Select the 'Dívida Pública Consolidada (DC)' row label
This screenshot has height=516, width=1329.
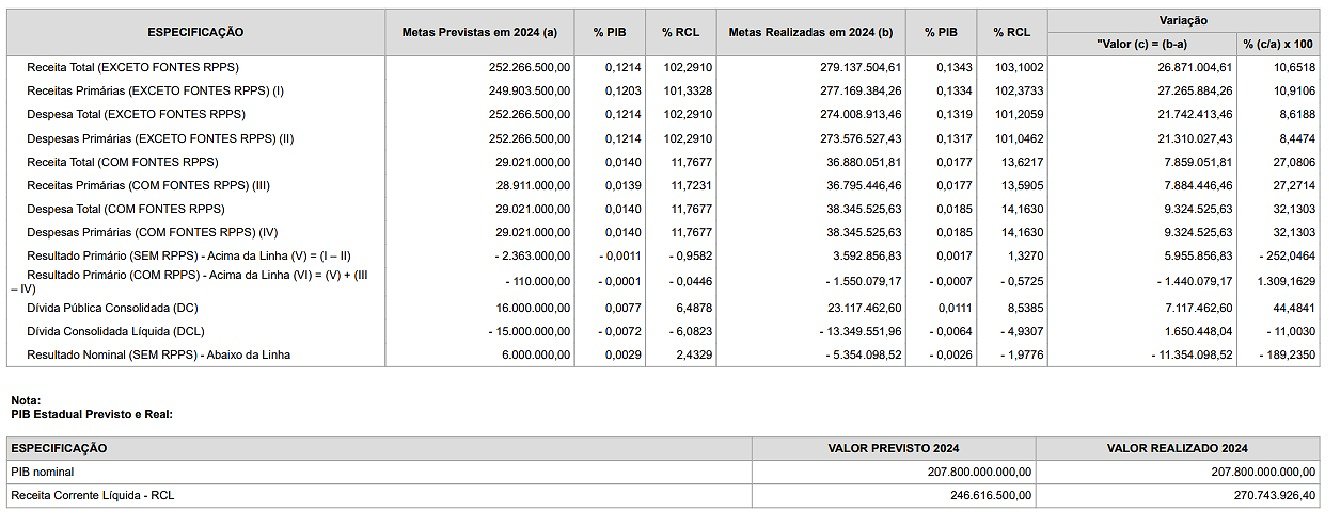point(113,307)
